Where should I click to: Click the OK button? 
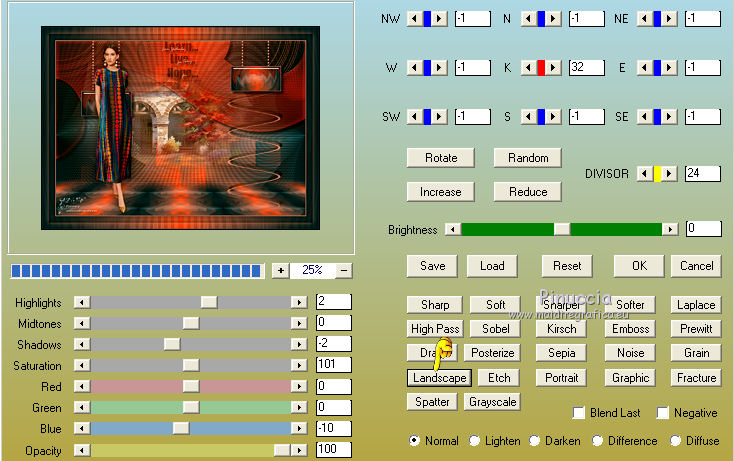[639, 266]
